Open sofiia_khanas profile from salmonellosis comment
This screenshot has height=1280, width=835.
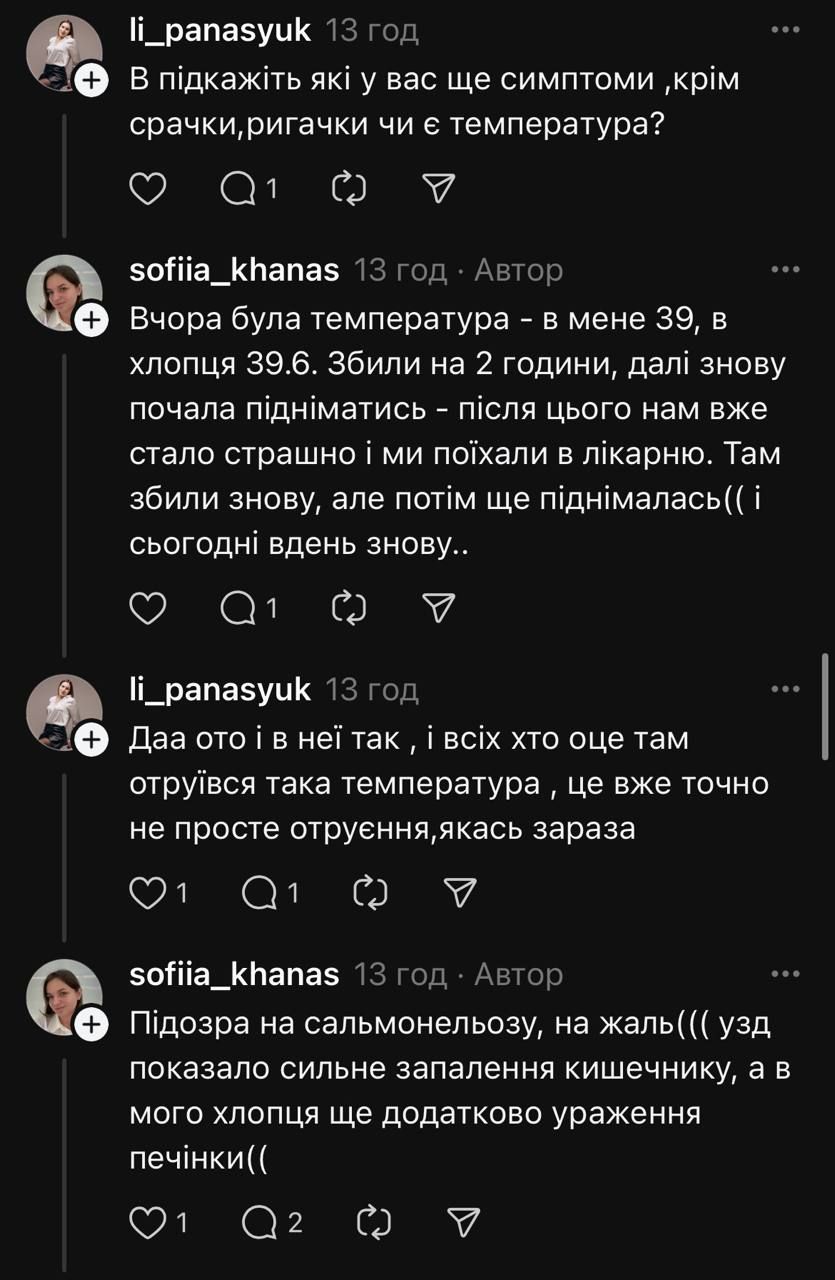coord(234,974)
